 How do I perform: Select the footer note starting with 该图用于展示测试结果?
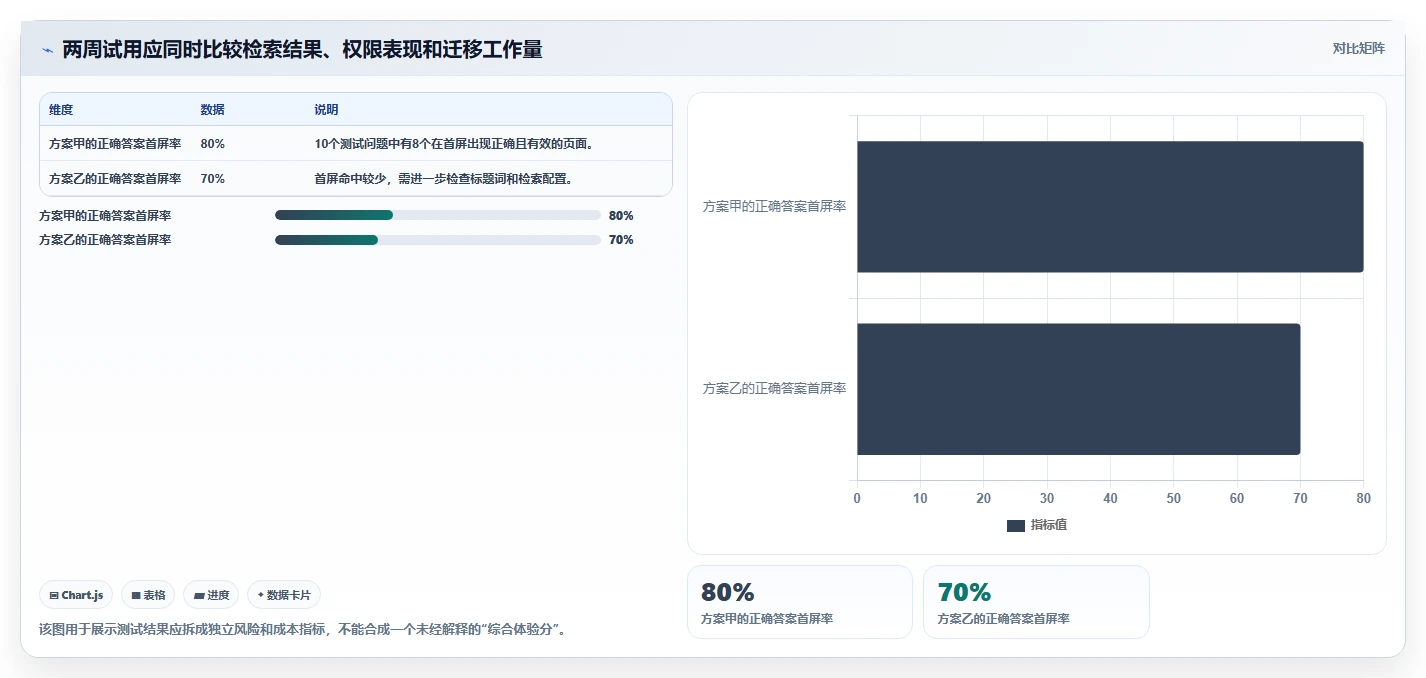303,630
